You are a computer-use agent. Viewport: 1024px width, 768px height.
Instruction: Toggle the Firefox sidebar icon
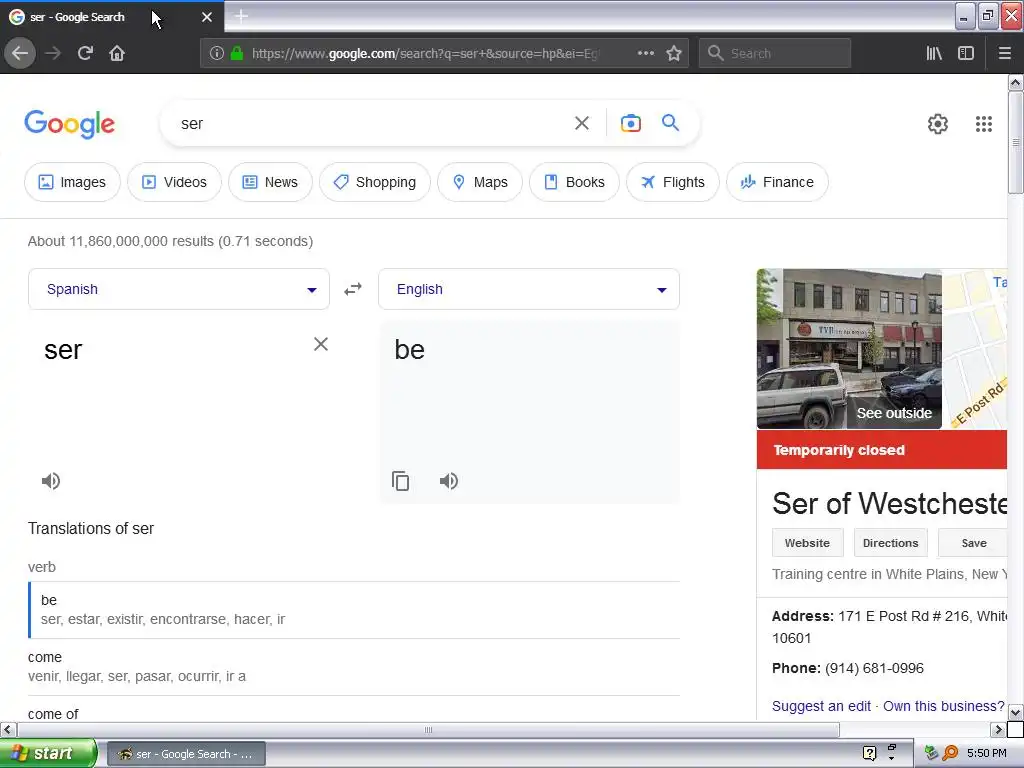(x=965, y=53)
